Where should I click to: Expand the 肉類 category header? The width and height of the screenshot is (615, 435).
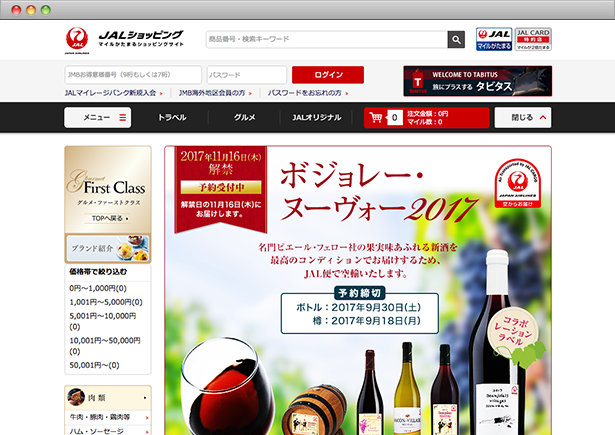pyautogui.click(x=108, y=398)
